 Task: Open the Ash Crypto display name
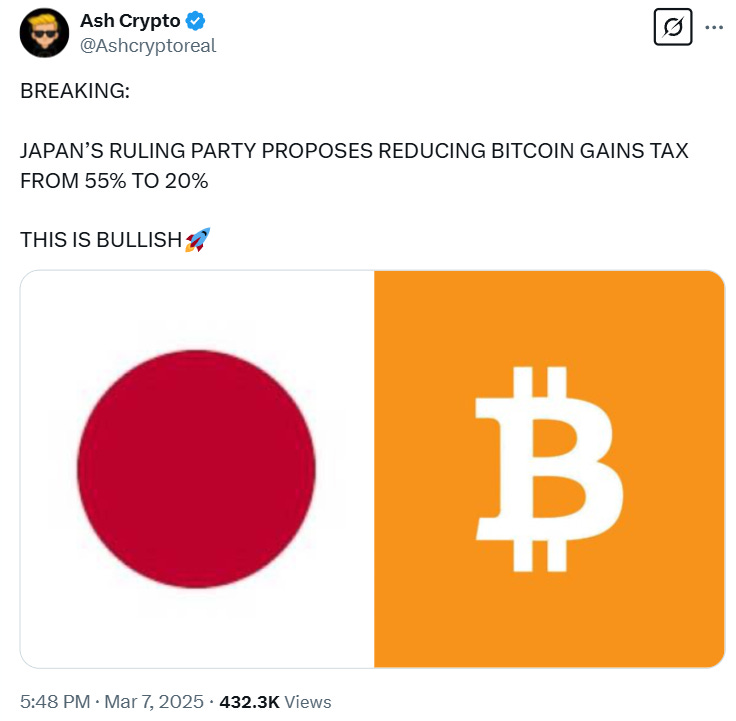tap(130, 21)
